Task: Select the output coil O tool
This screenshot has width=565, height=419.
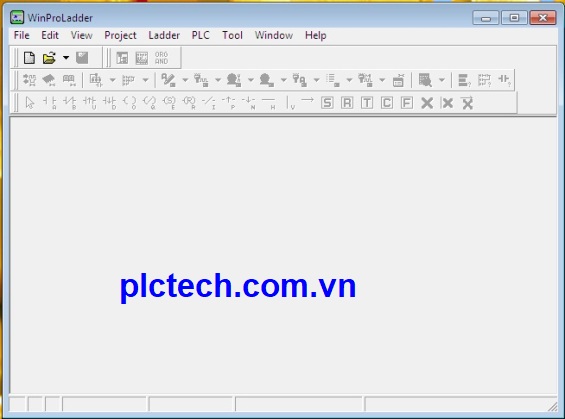Action: 130,103
